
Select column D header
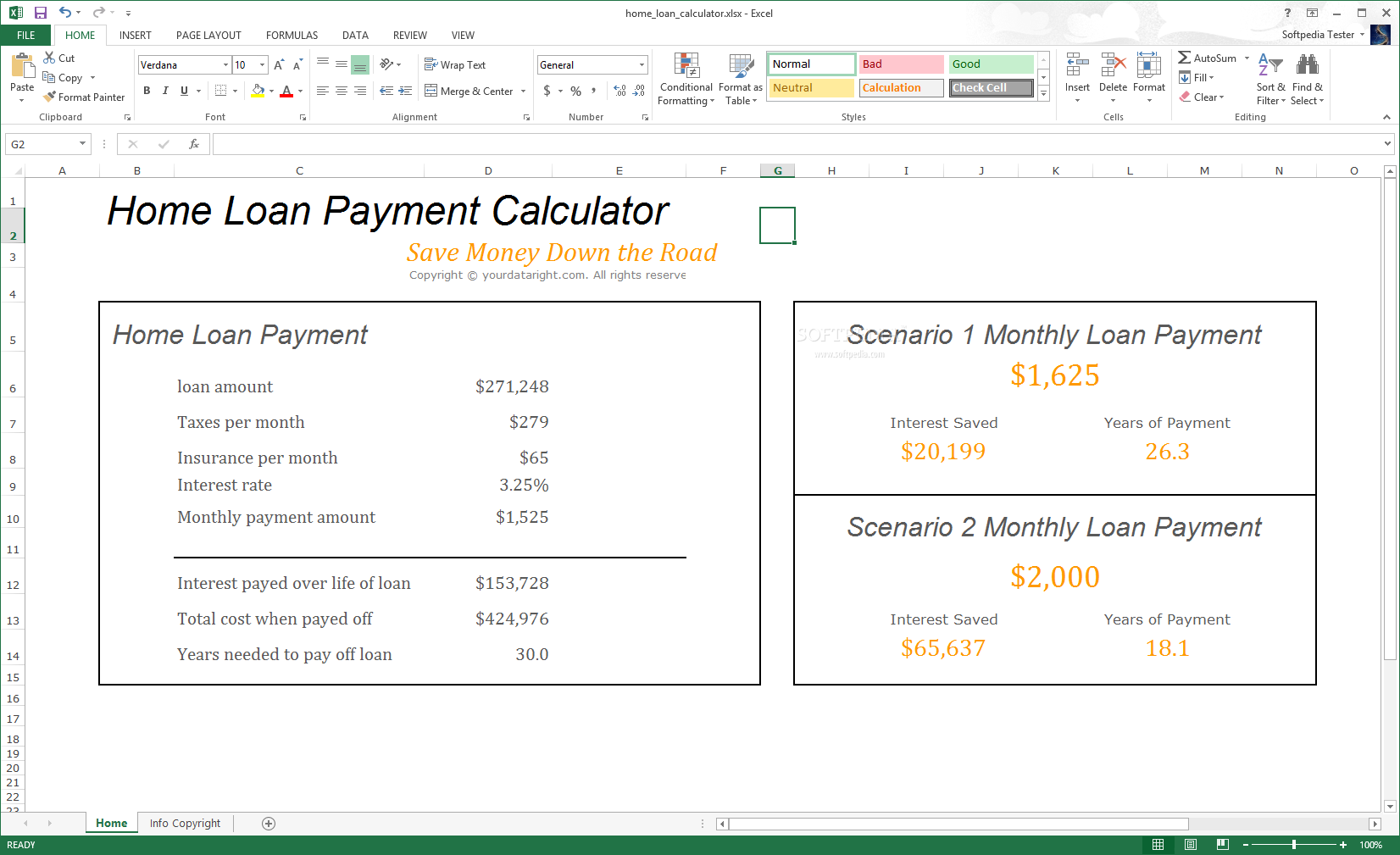488,170
